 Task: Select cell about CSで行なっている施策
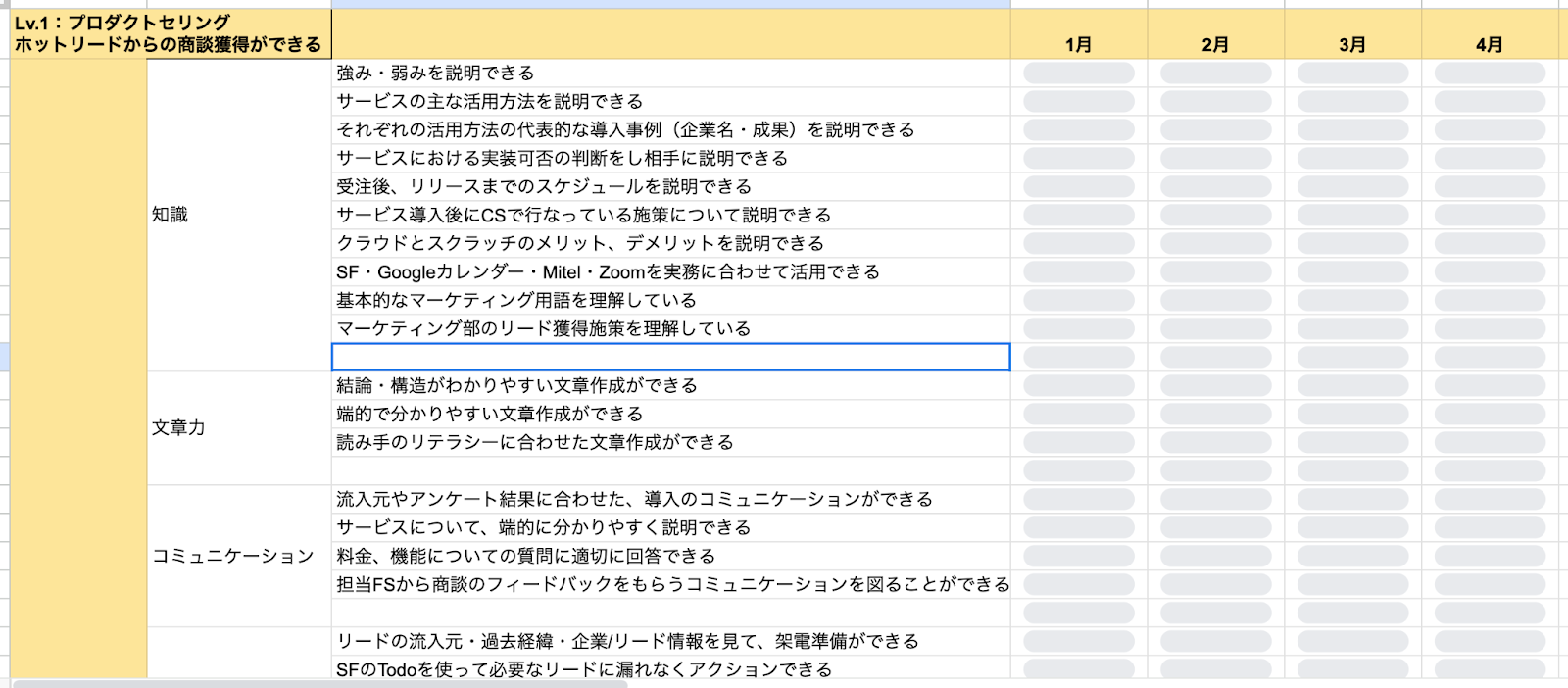tap(671, 216)
